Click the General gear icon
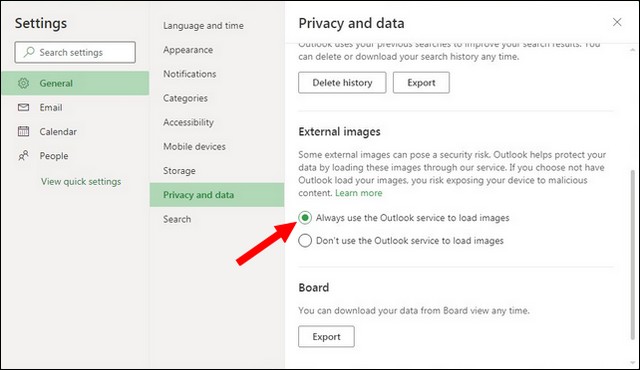 [x=23, y=83]
